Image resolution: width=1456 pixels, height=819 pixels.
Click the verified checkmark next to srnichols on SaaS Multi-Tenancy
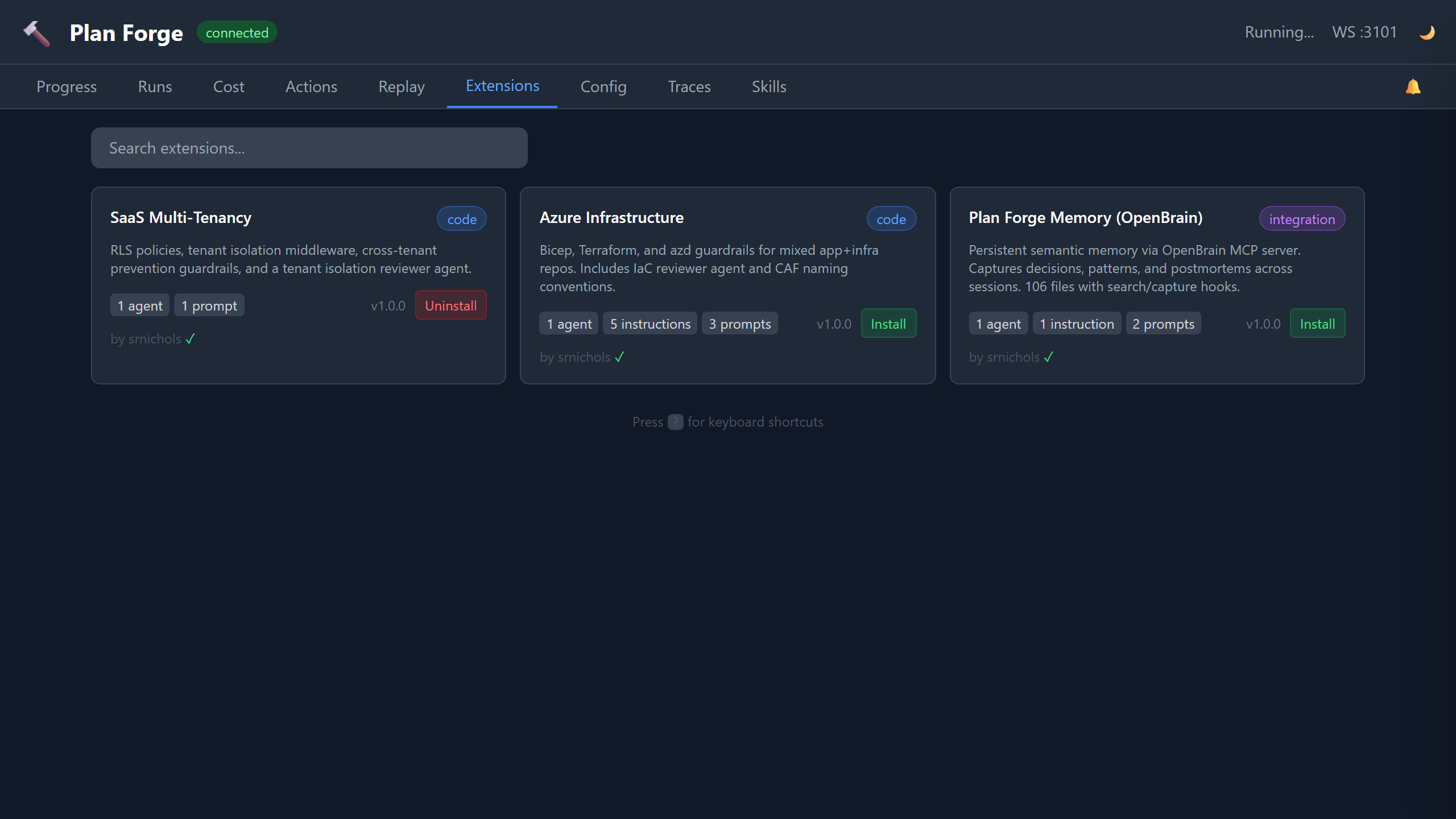[190, 338]
